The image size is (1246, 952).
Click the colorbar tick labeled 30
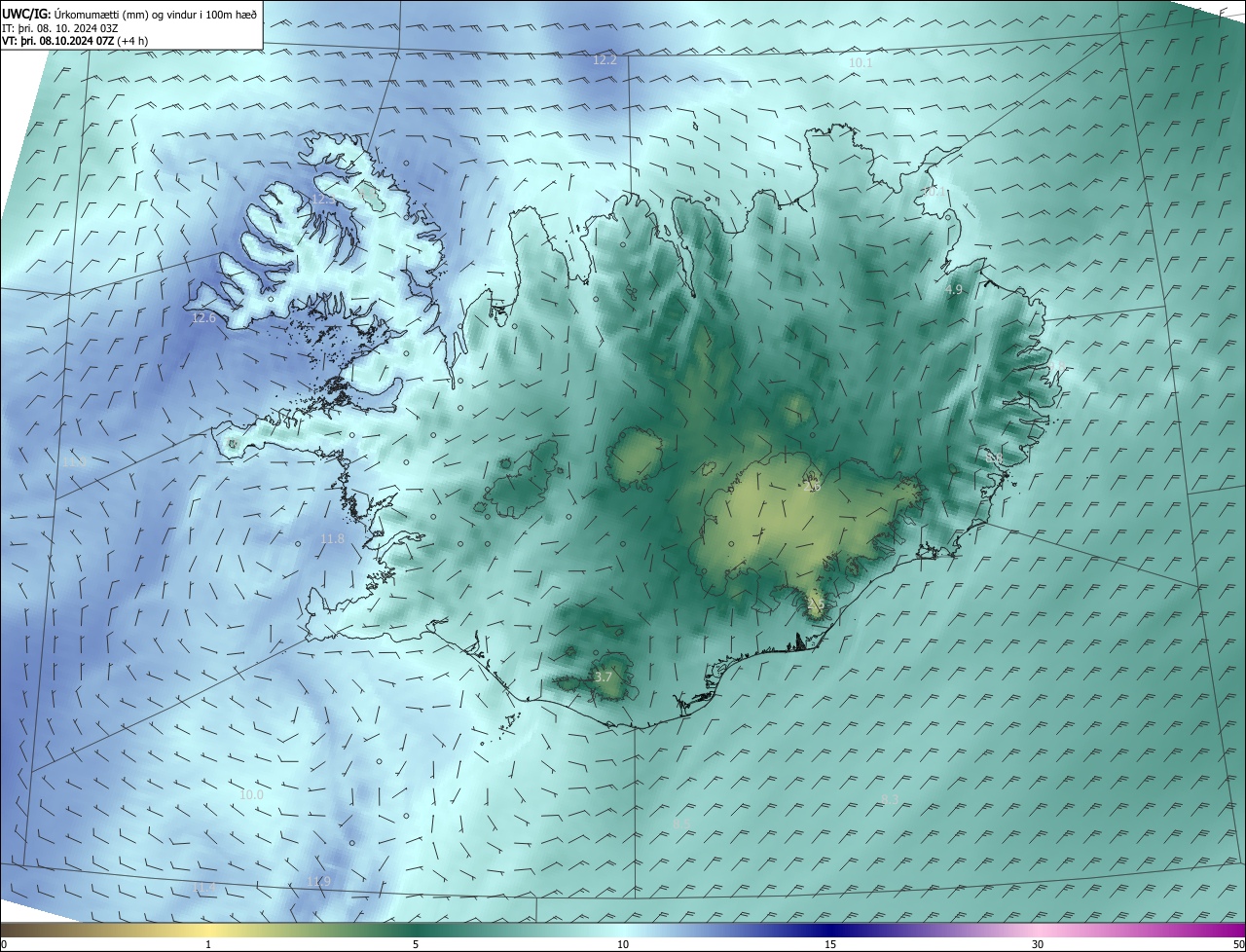point(1038,944)
